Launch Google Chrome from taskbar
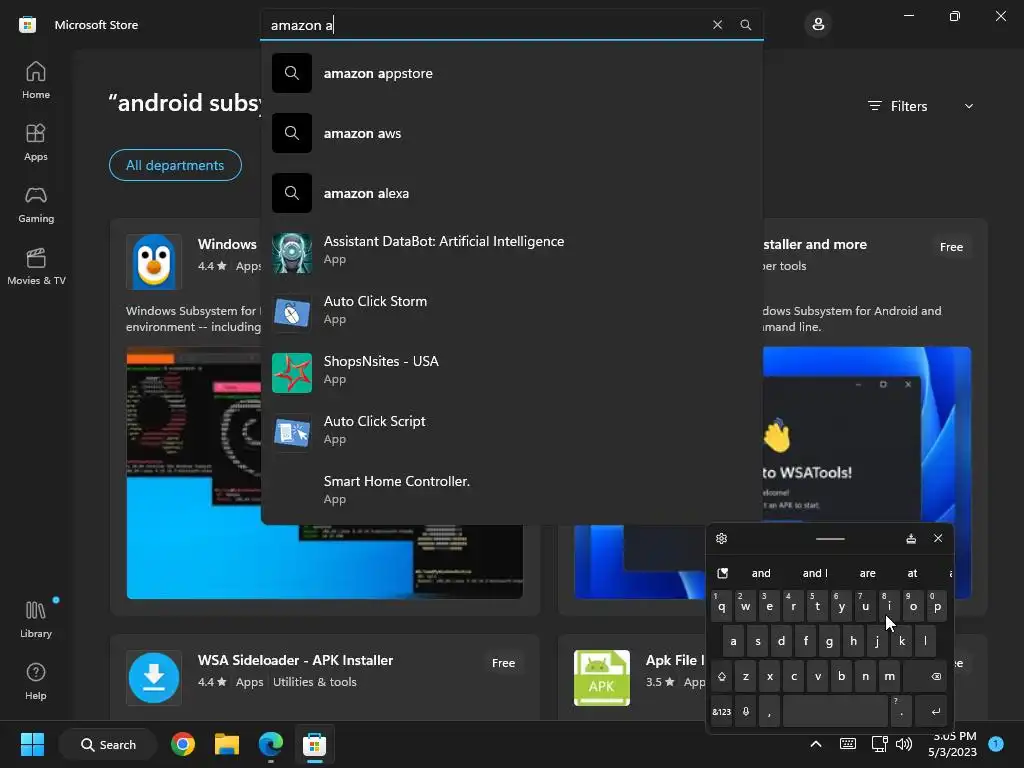This screenshot has height=768, width=1024. (x=183, y=744)
